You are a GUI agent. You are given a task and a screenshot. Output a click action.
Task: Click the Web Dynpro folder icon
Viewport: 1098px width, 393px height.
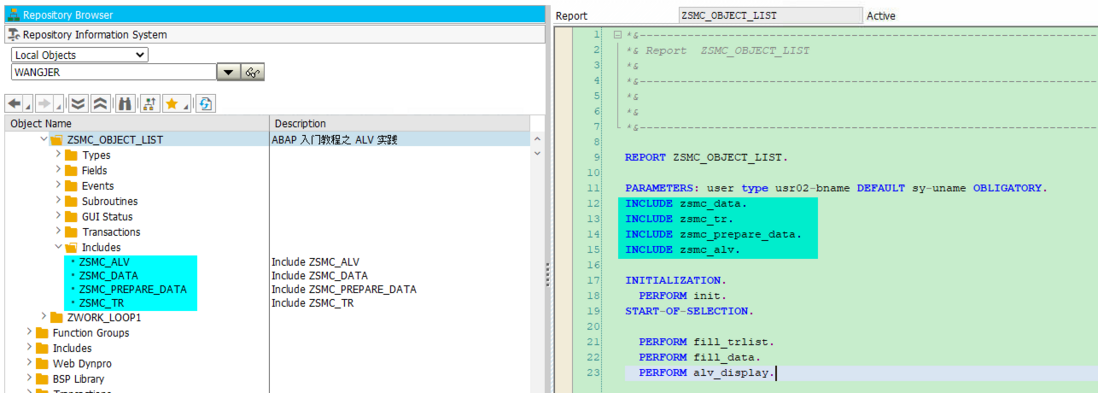point(41,364)
